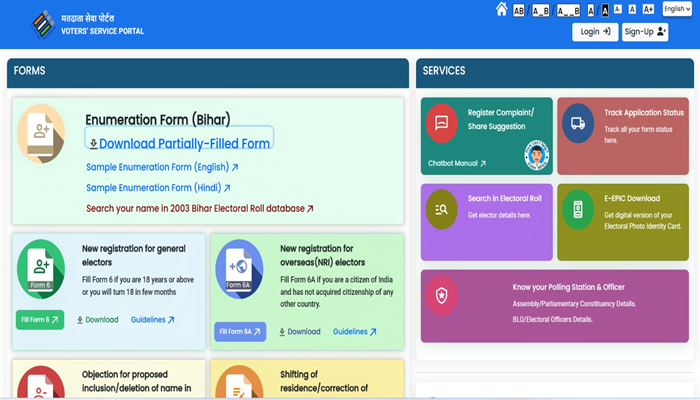Image resolution: width=700 pixels, height=400 pixels.
Task: Download the Partially-Filled Form for Bihar
Action: pos(179,143)
